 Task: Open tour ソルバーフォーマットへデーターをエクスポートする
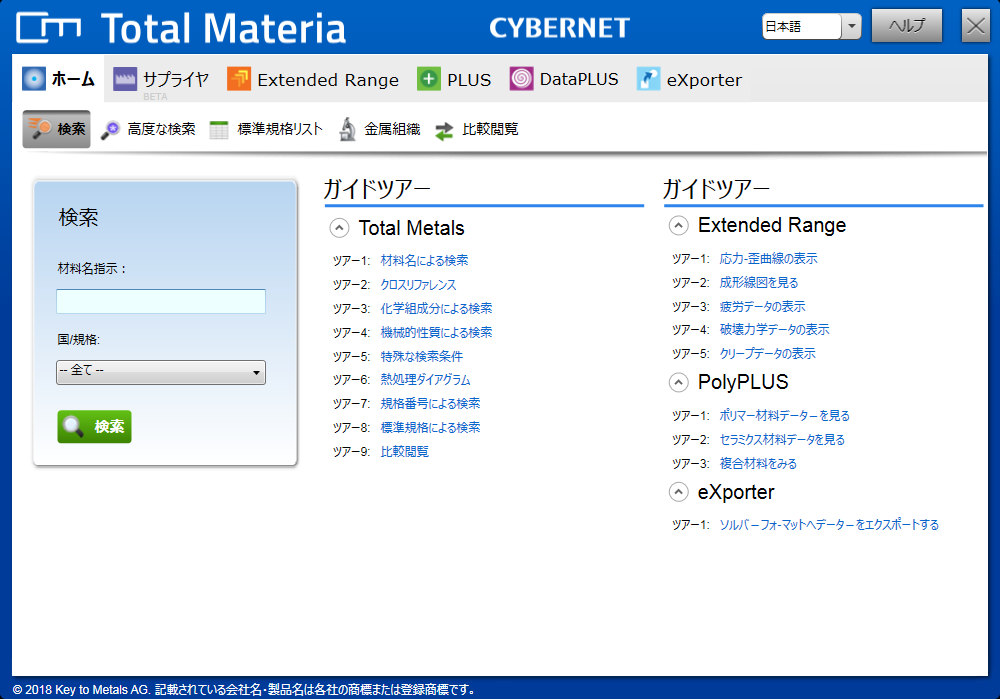tap(830, 524)
